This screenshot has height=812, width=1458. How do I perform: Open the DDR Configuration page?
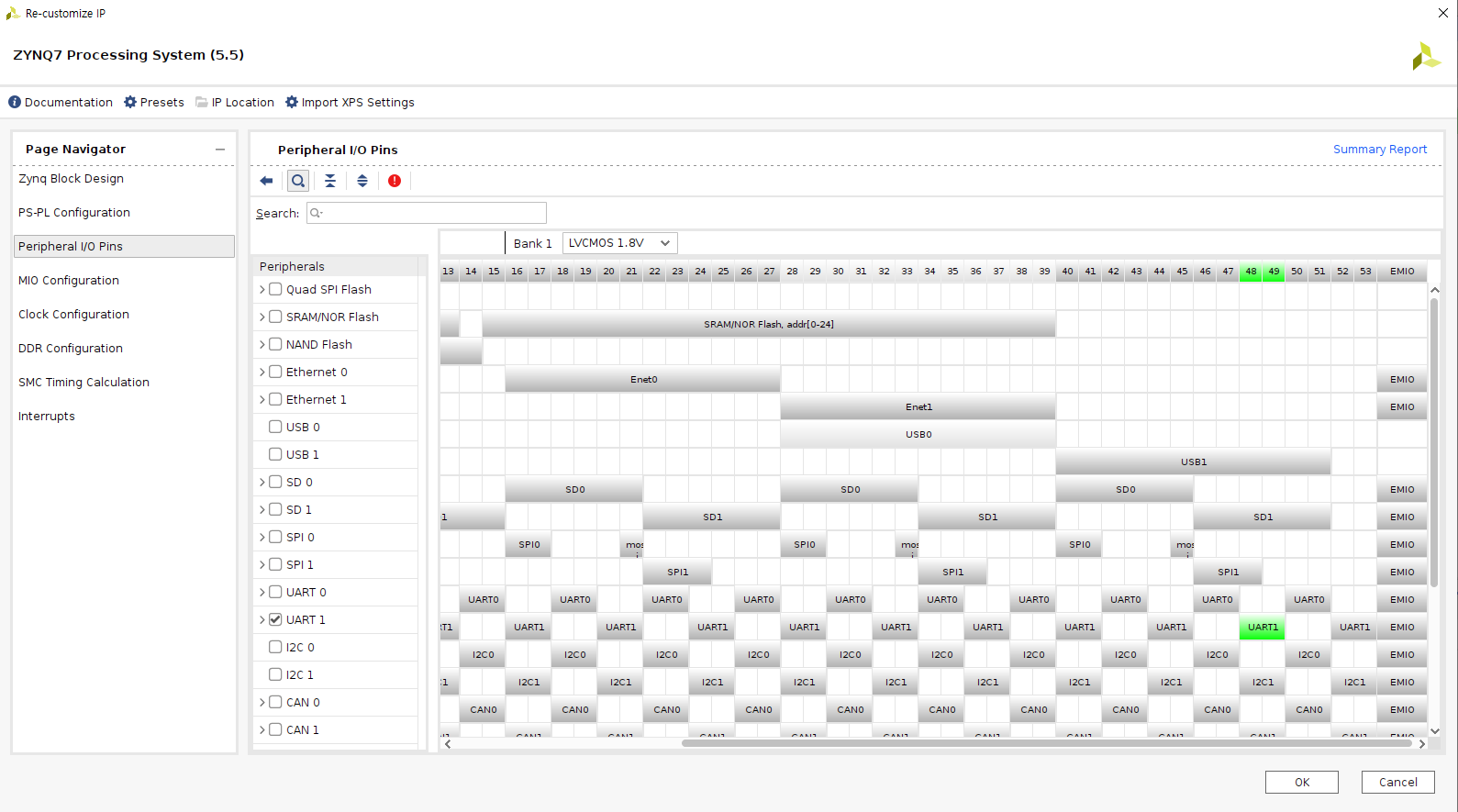coord(71,349)
